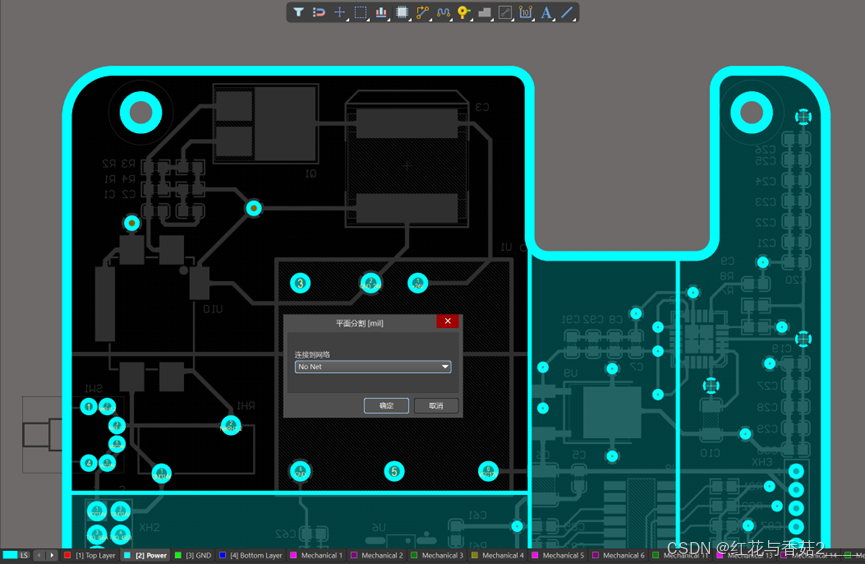The image size is (865, 564).
Task: Click the U10 designator text
Action: tap(212, 309)
